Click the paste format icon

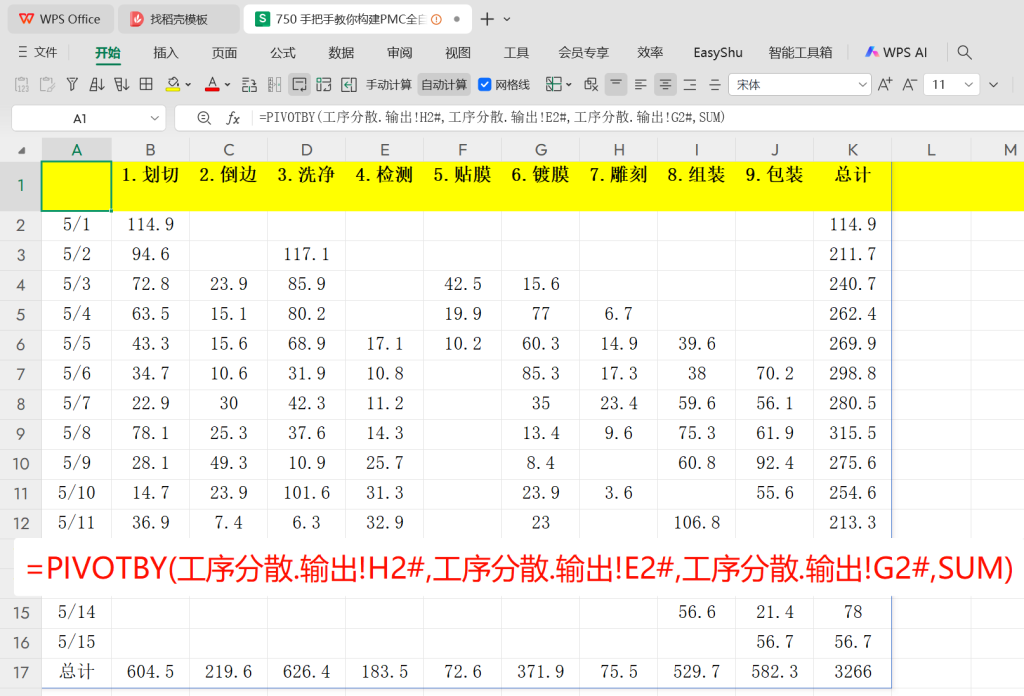pos(47,85)
